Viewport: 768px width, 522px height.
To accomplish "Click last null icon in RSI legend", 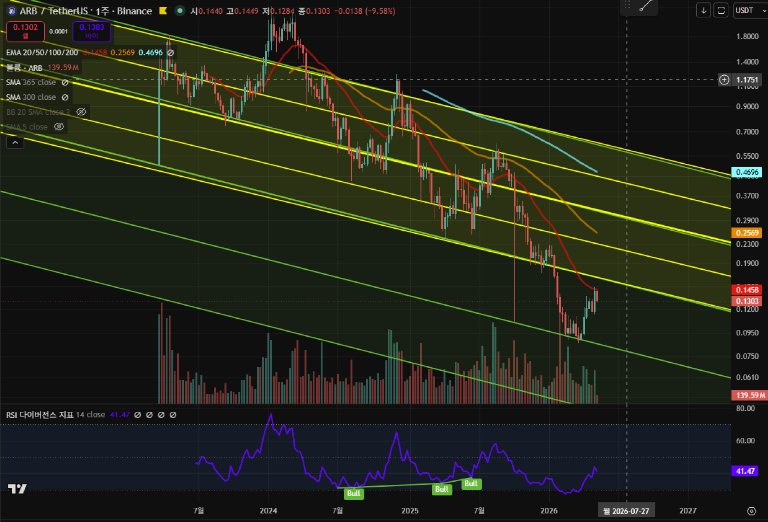I will coord(173,415).
